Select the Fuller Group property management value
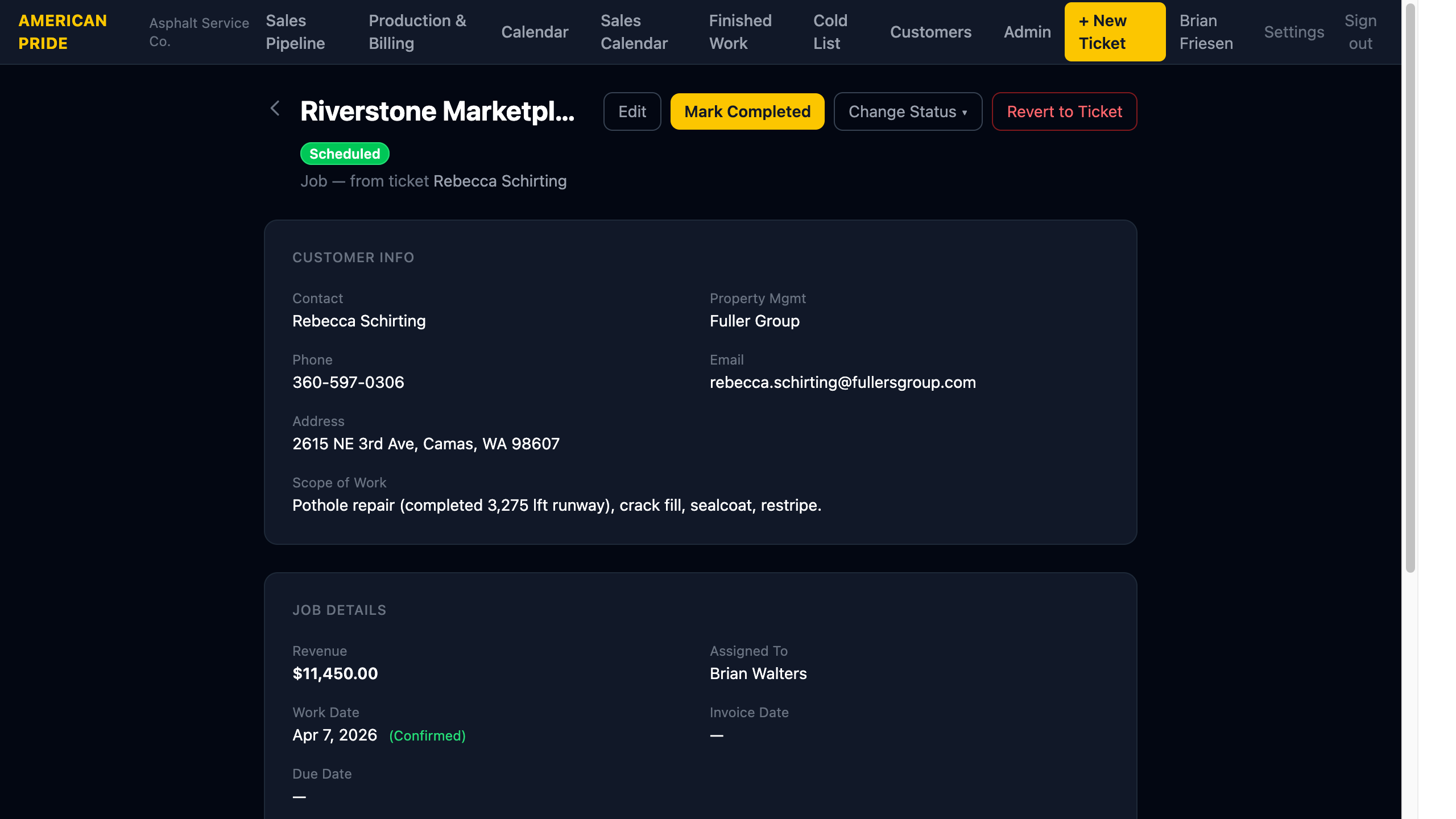 coord(755,321)
